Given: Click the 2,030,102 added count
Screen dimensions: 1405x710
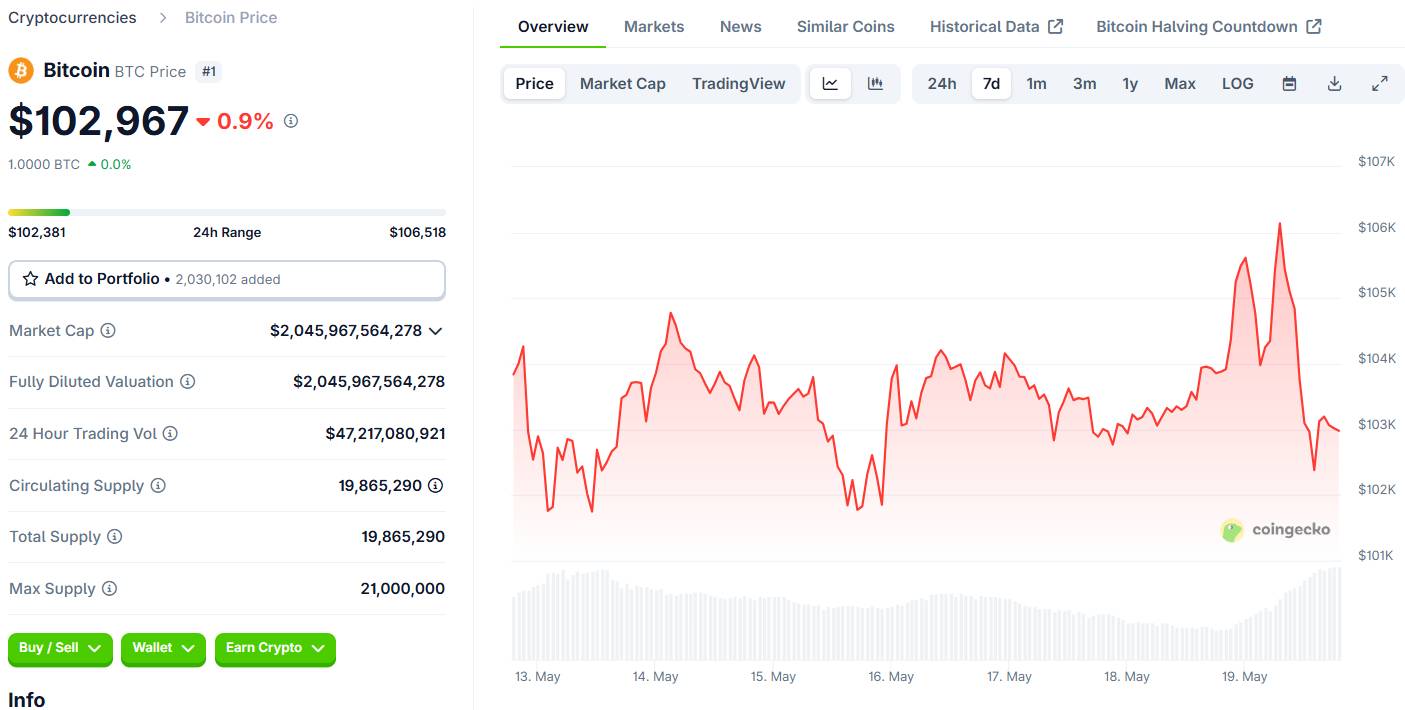Looking at the screenshot, I should click(228, 280).
